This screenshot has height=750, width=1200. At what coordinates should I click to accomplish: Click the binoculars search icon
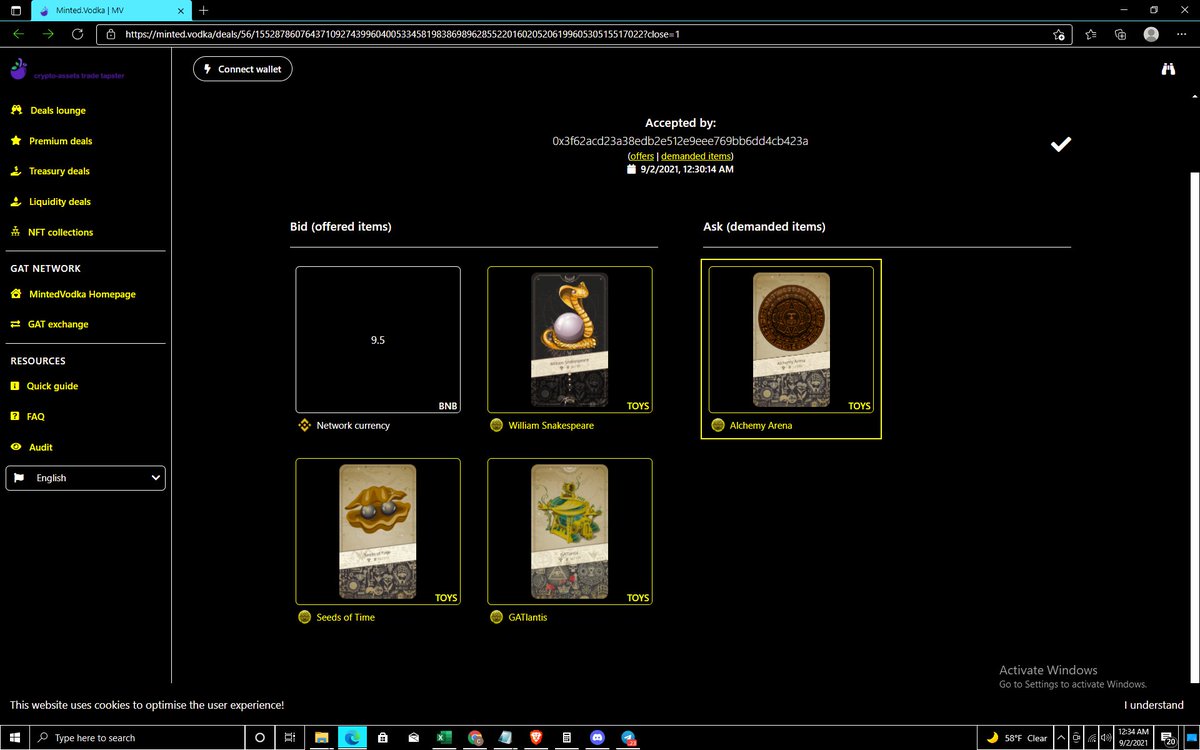tap(1168, 69)
